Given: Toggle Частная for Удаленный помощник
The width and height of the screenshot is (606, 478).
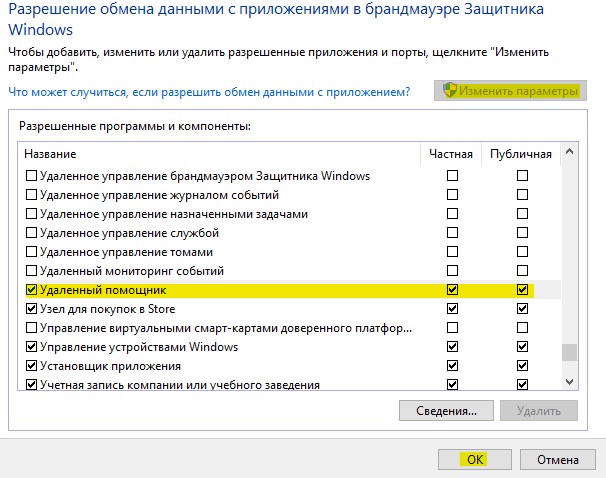Looking at the screenshot, I should (x=452, y=289).
